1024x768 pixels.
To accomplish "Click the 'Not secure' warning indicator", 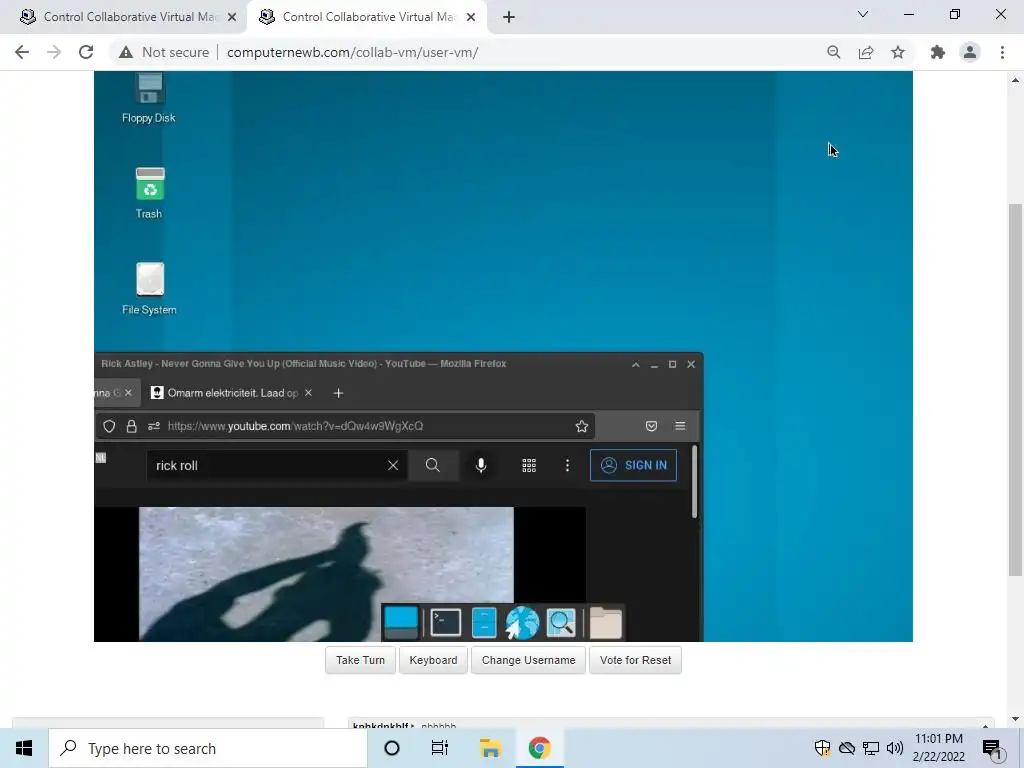I will pos(163,52).
